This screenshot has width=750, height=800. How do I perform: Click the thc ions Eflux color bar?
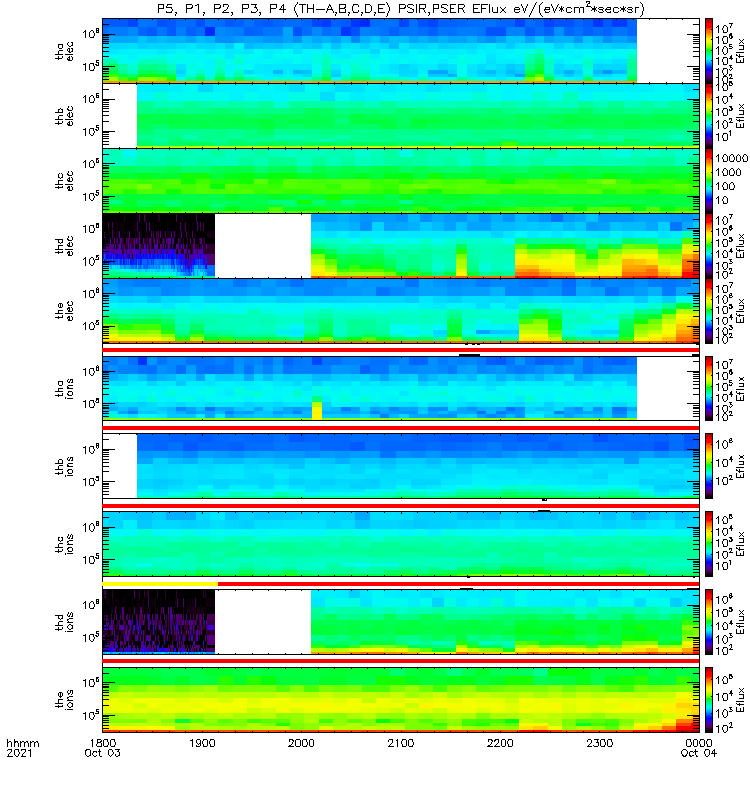pos(709,544)
